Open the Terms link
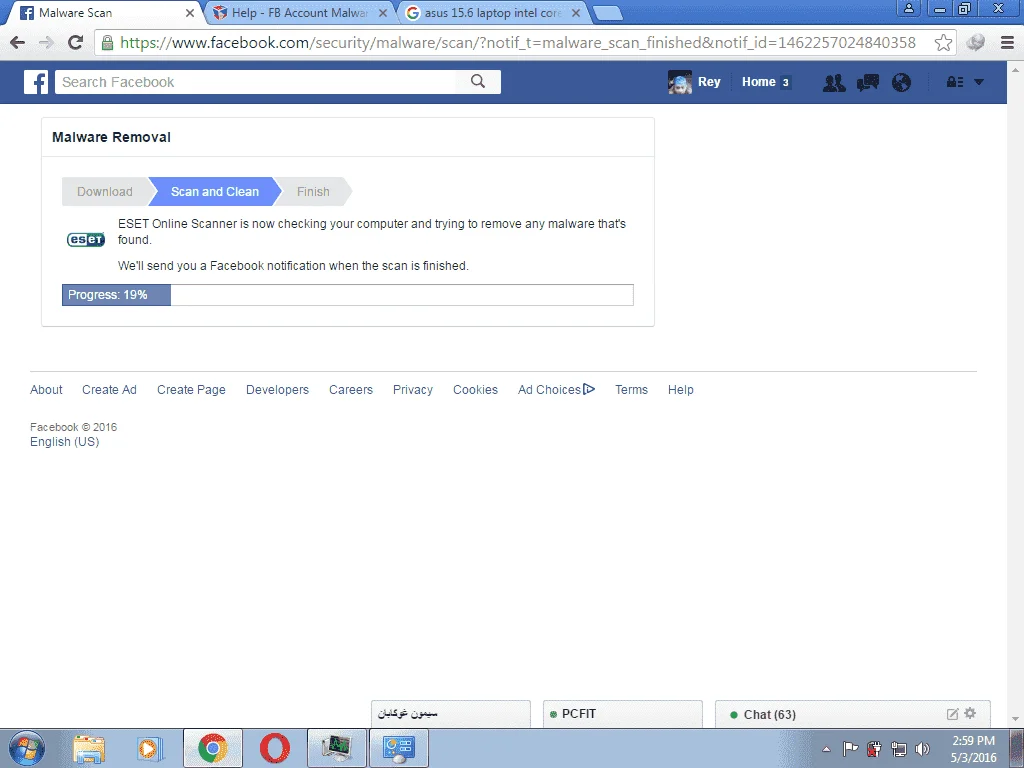The width and height of the screenshot is (1024, 768). pos(632,390)
